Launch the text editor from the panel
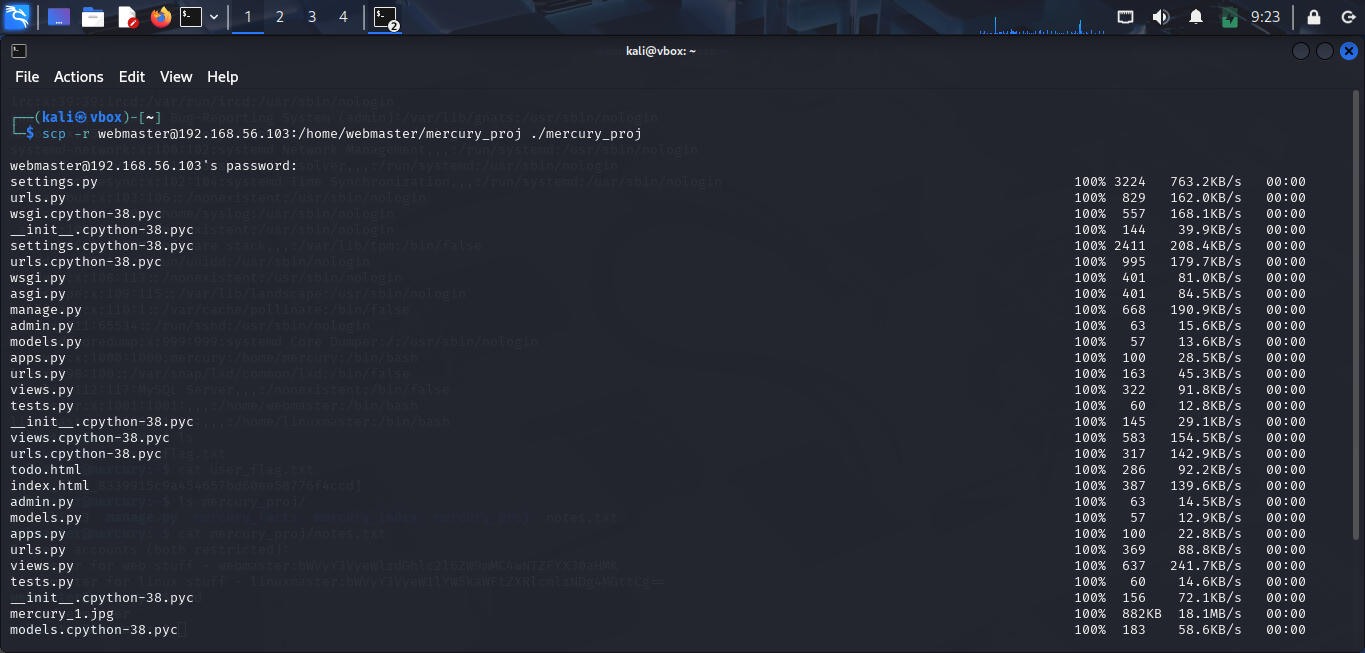 pyautogui.click(x=127, y=17)
